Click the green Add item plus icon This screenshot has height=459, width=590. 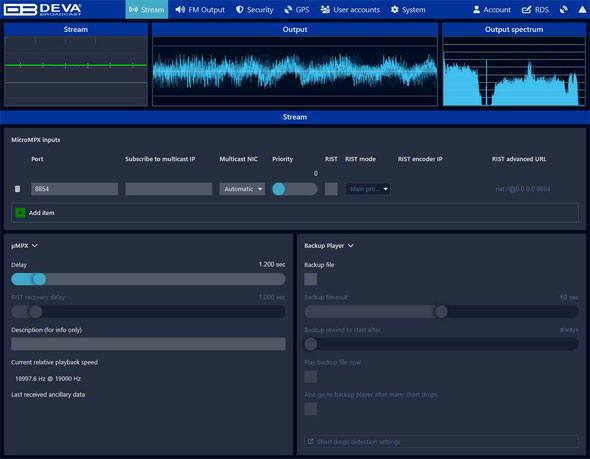pos(20,213)
